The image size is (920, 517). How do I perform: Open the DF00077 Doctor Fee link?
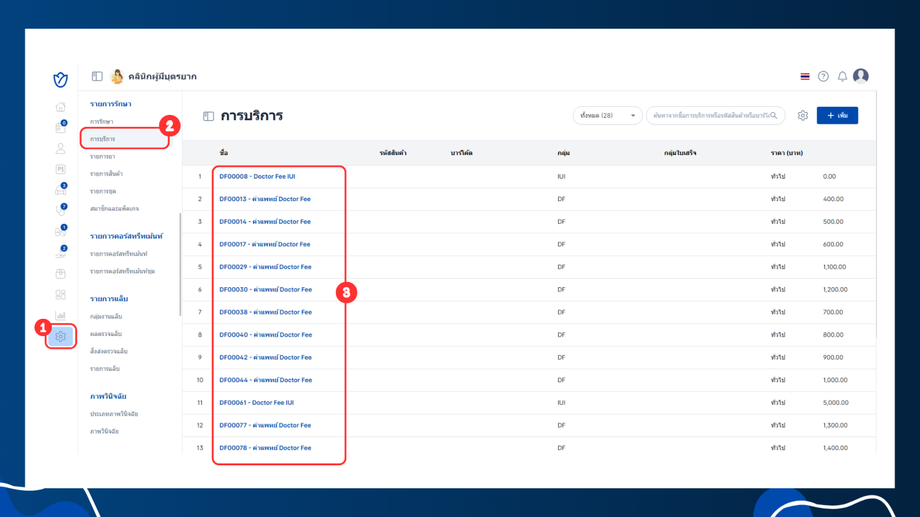pyautogui.click(x=265, y=425)
